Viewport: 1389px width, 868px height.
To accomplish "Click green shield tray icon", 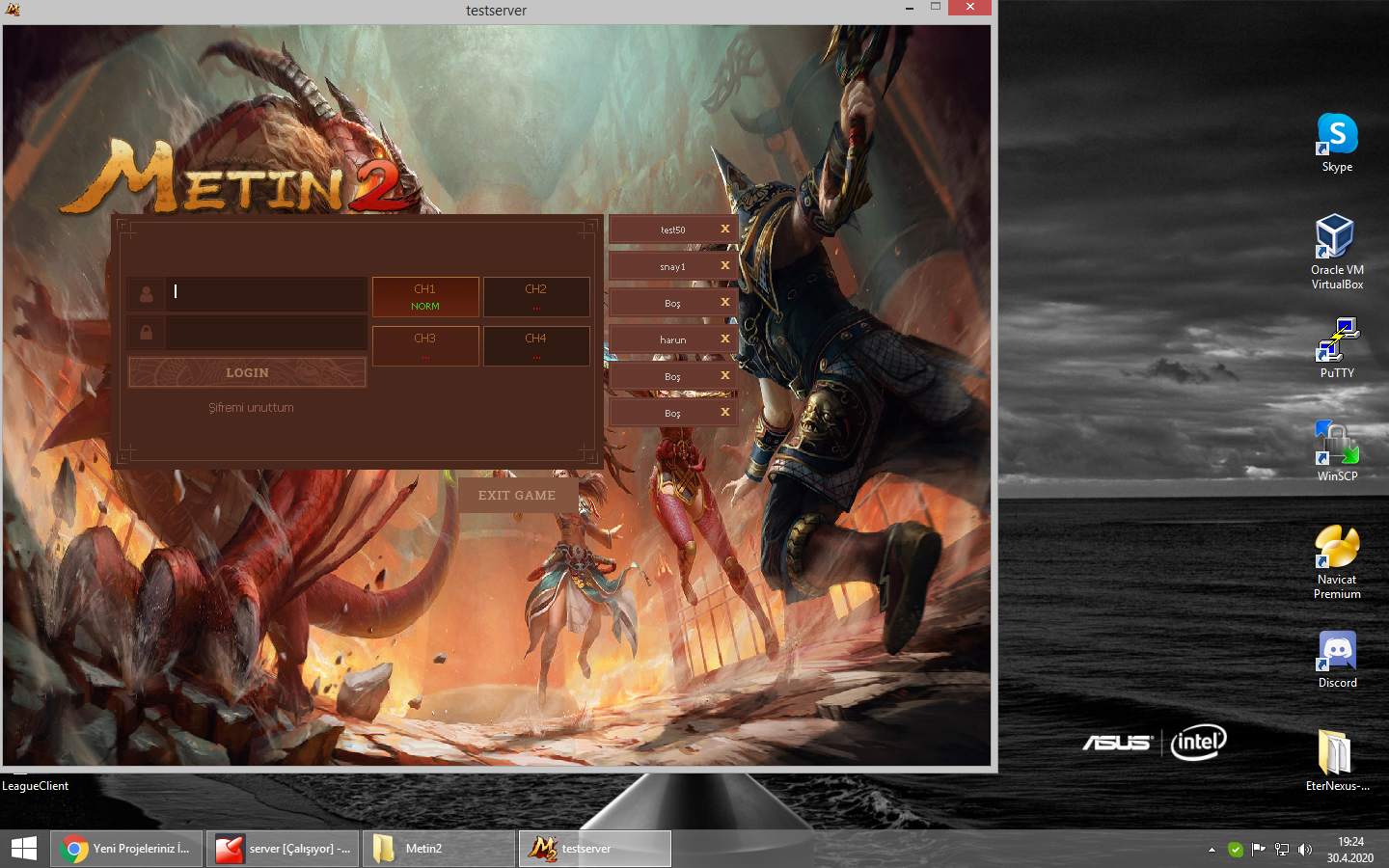I will click(1236, 850).
